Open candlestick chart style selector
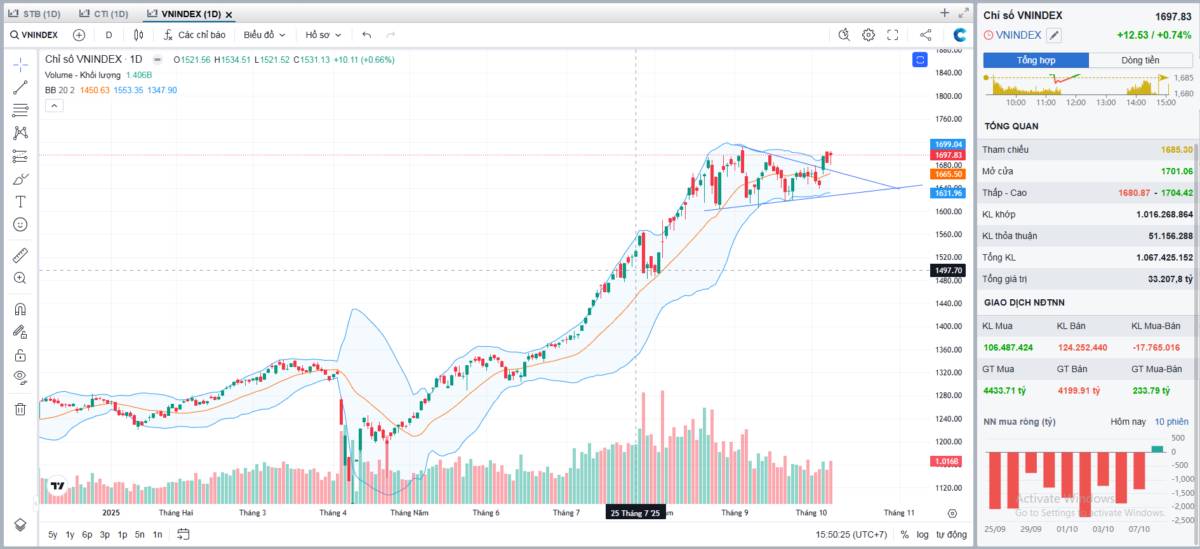This screenshot has width=1200, height=549. [x=138, y=35]
